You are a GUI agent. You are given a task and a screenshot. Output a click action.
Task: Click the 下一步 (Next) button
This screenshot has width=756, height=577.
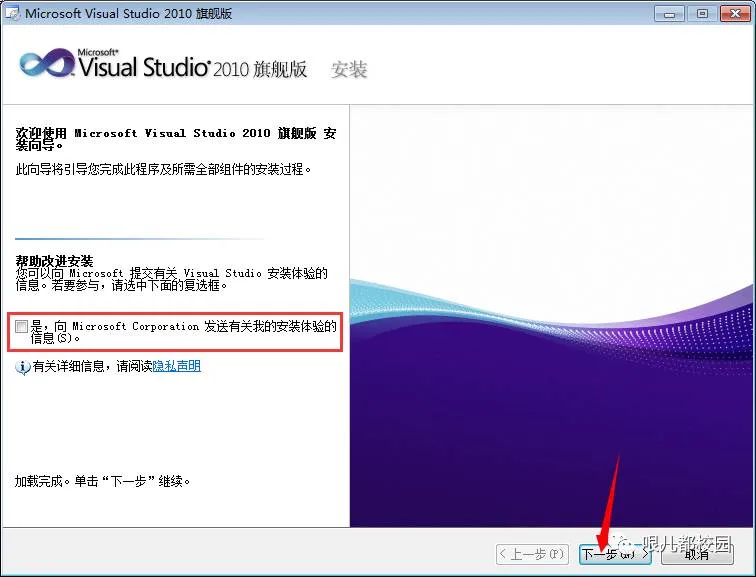615,554
